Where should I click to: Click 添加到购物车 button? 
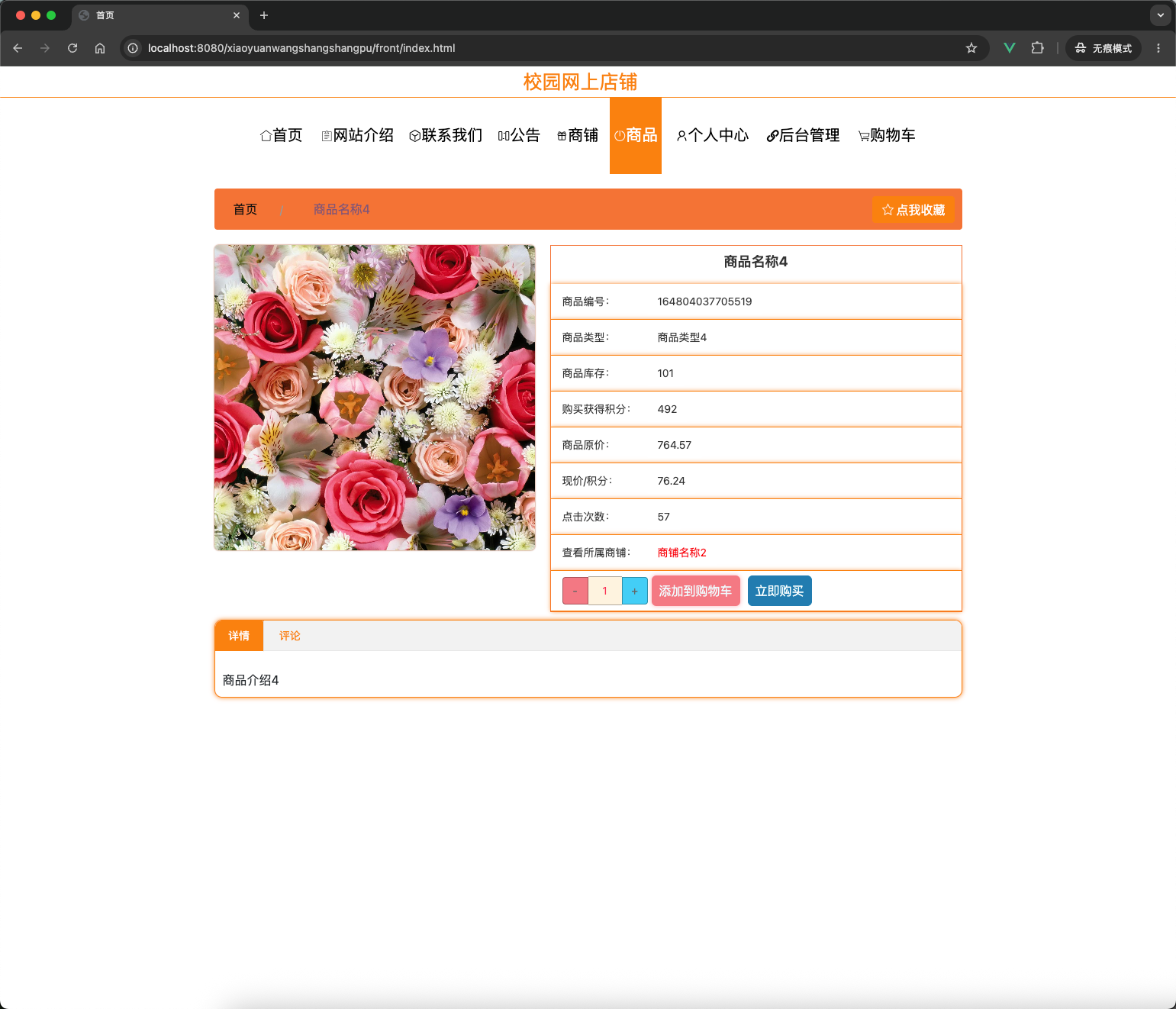[695, 591]
